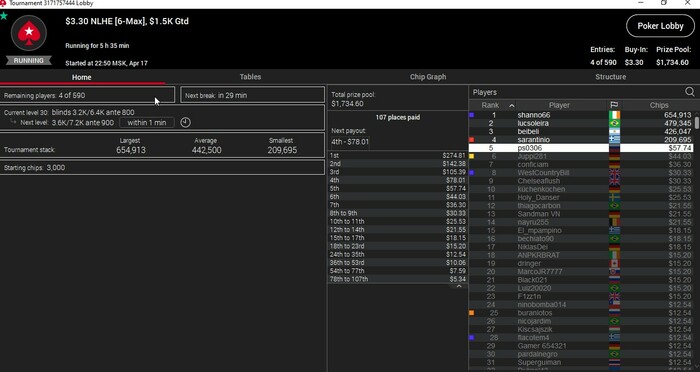Click the Next break in 29 min box
700x372 pixels.
coord(252,95)
